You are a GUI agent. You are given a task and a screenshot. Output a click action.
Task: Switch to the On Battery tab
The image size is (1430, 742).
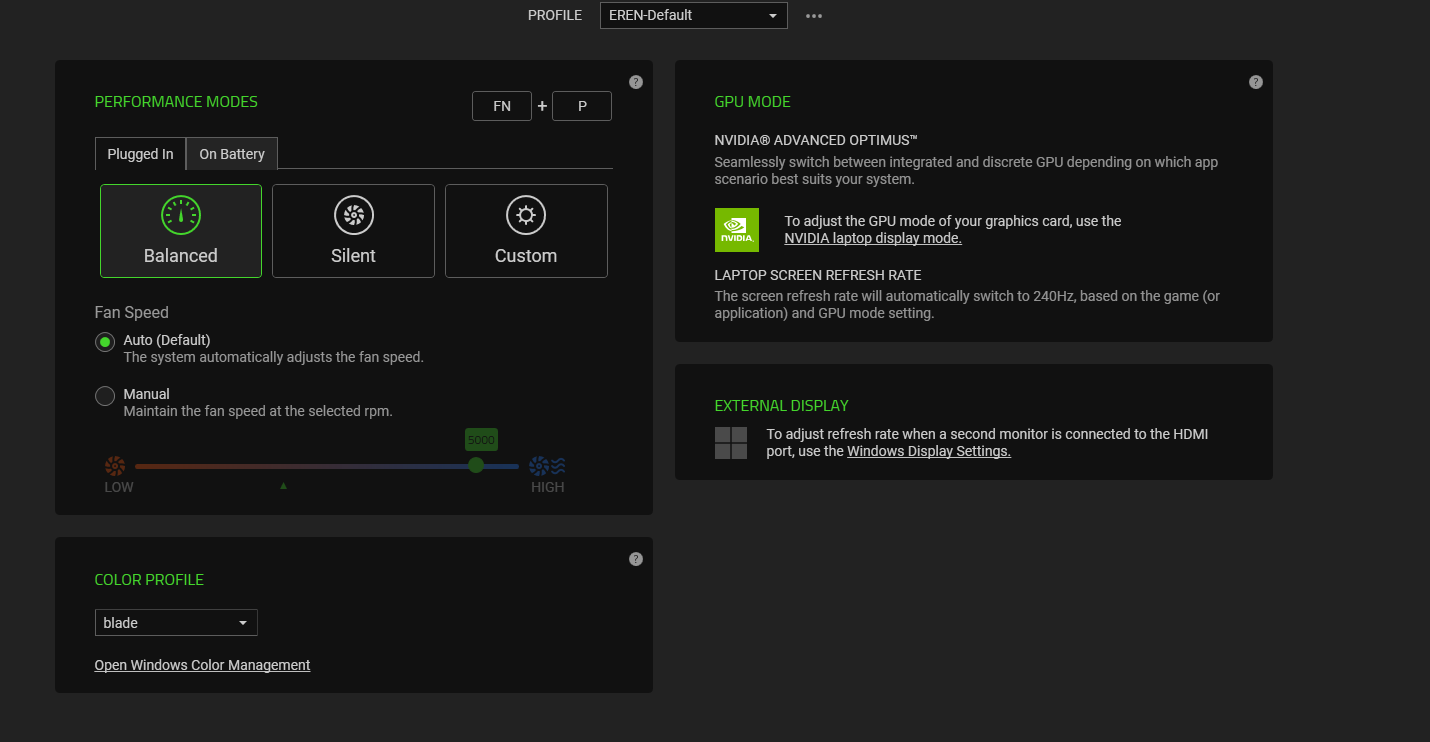[x=232, y=154]
